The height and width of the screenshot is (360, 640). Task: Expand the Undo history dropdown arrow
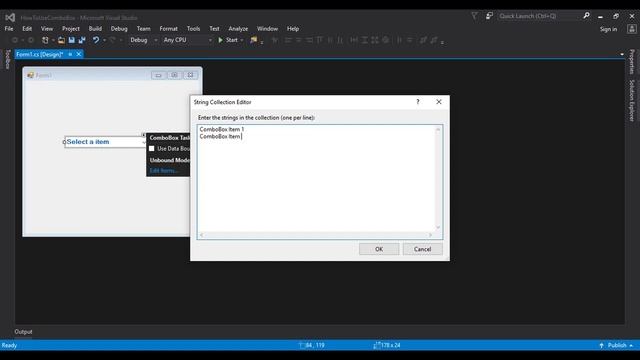click(x=104, y=40)
